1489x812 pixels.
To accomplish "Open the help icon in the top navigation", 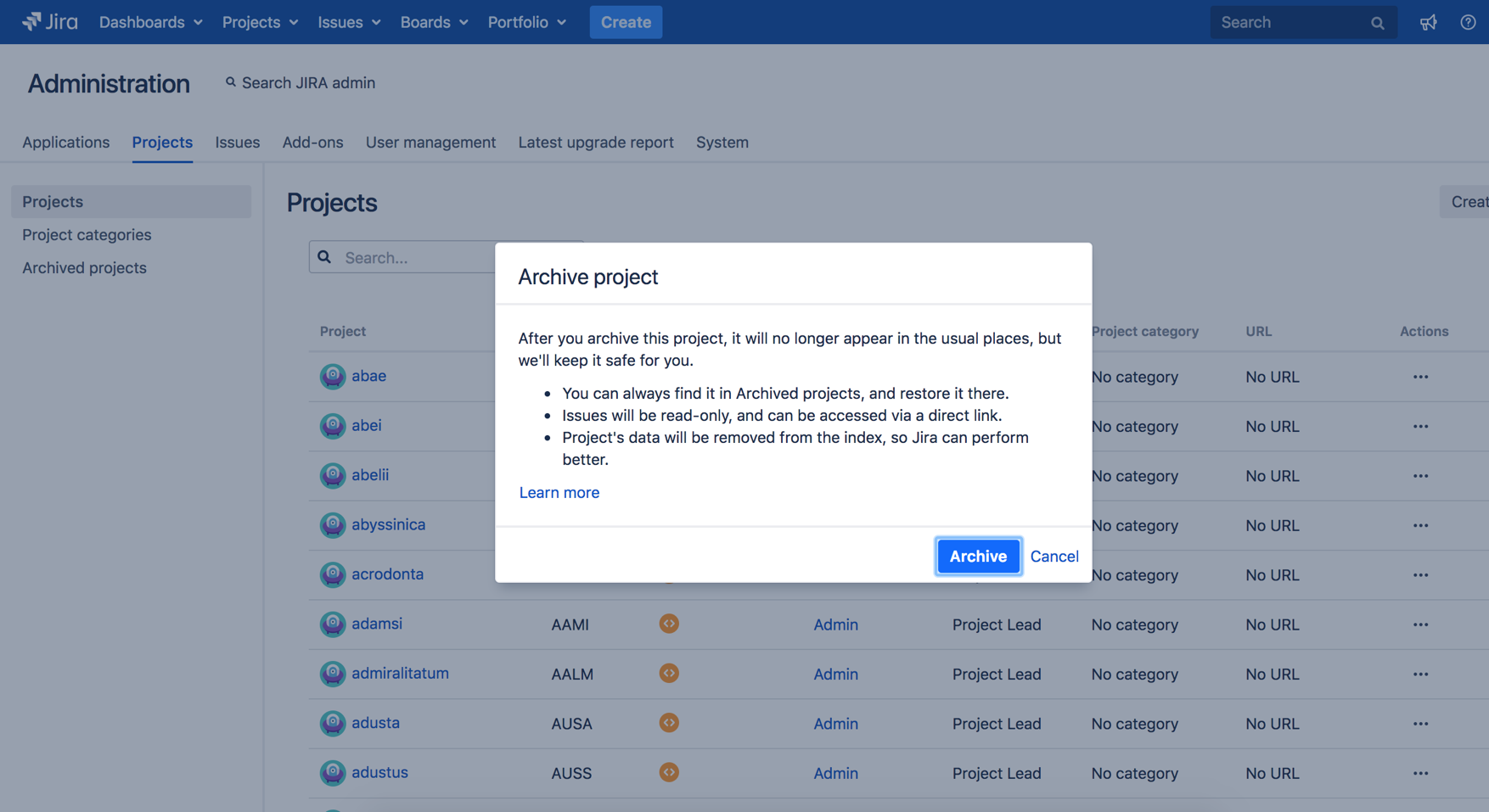I will [1468, 22].
